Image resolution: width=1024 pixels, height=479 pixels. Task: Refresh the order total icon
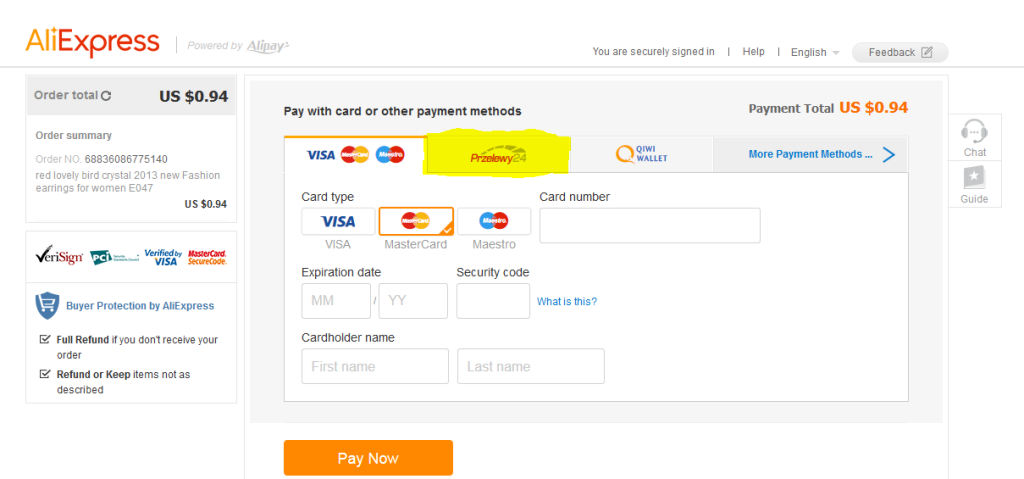pos(106,95)
